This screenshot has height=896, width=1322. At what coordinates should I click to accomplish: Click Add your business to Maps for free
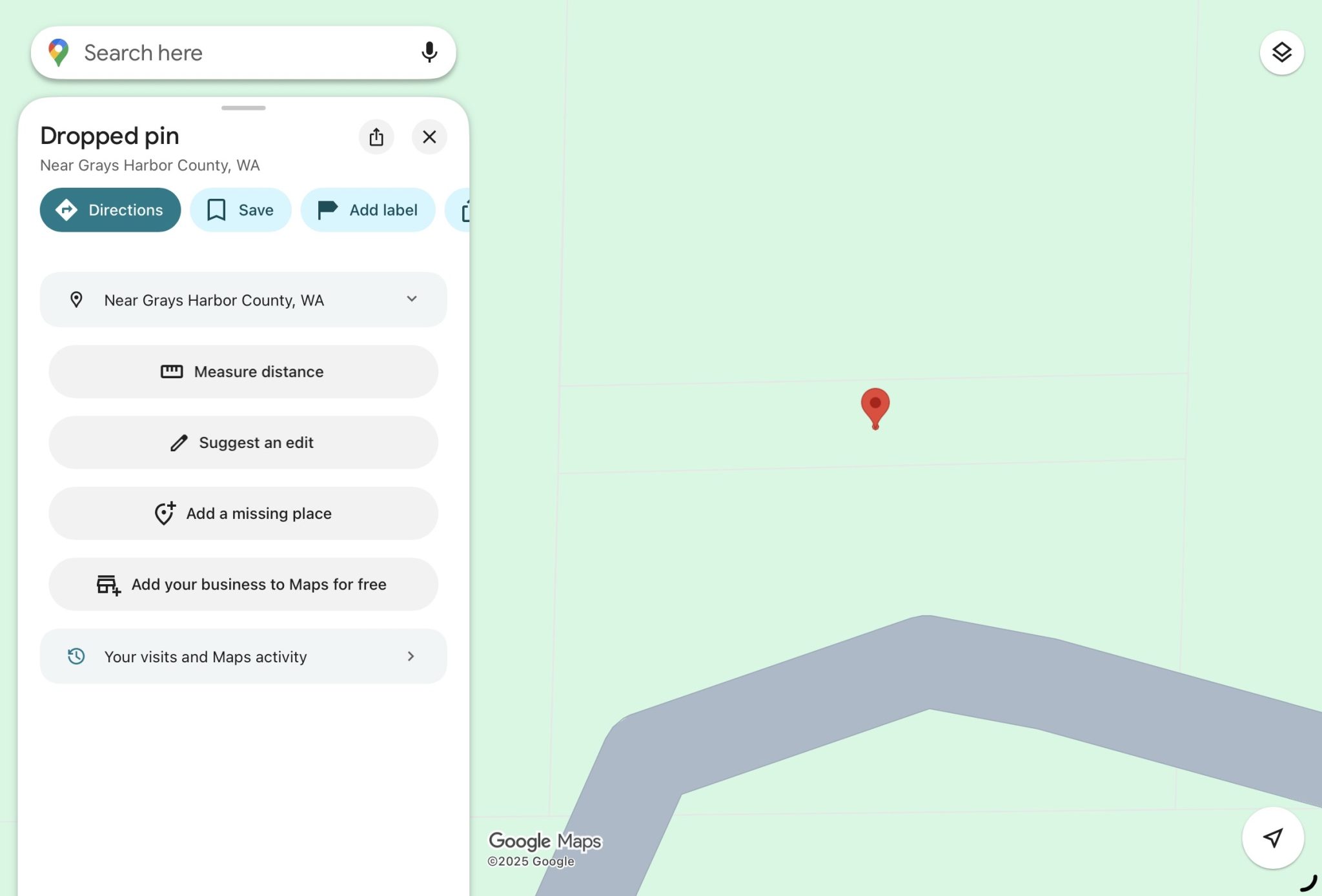tap(243, 585)
